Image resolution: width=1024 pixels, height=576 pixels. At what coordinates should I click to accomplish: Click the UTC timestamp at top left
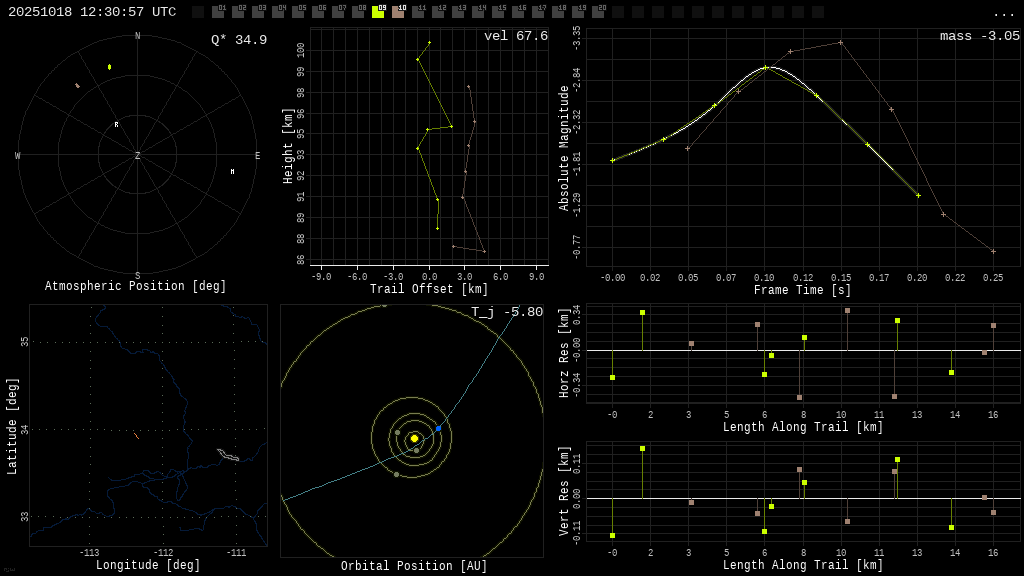[x=92, y=12]
